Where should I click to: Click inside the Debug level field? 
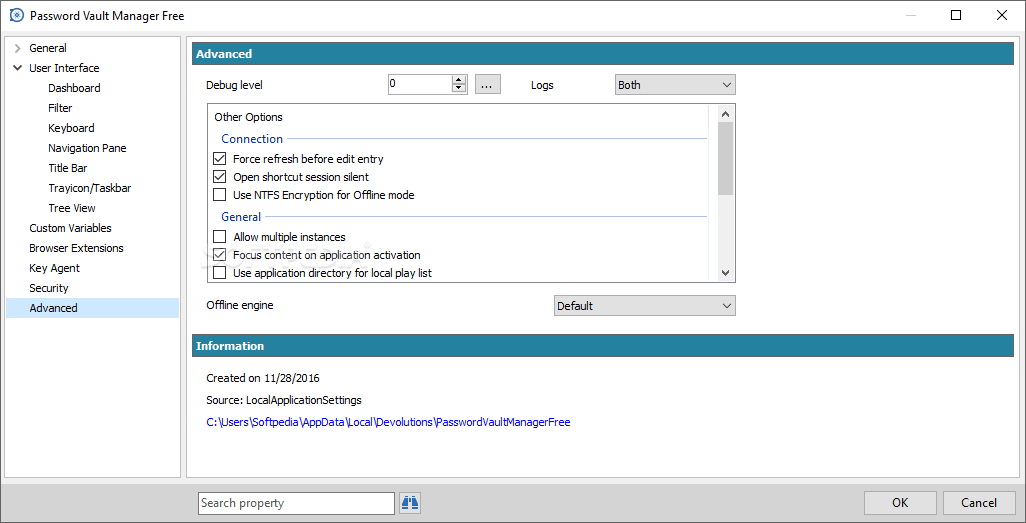pyautogui.click(x=420, y=84)
